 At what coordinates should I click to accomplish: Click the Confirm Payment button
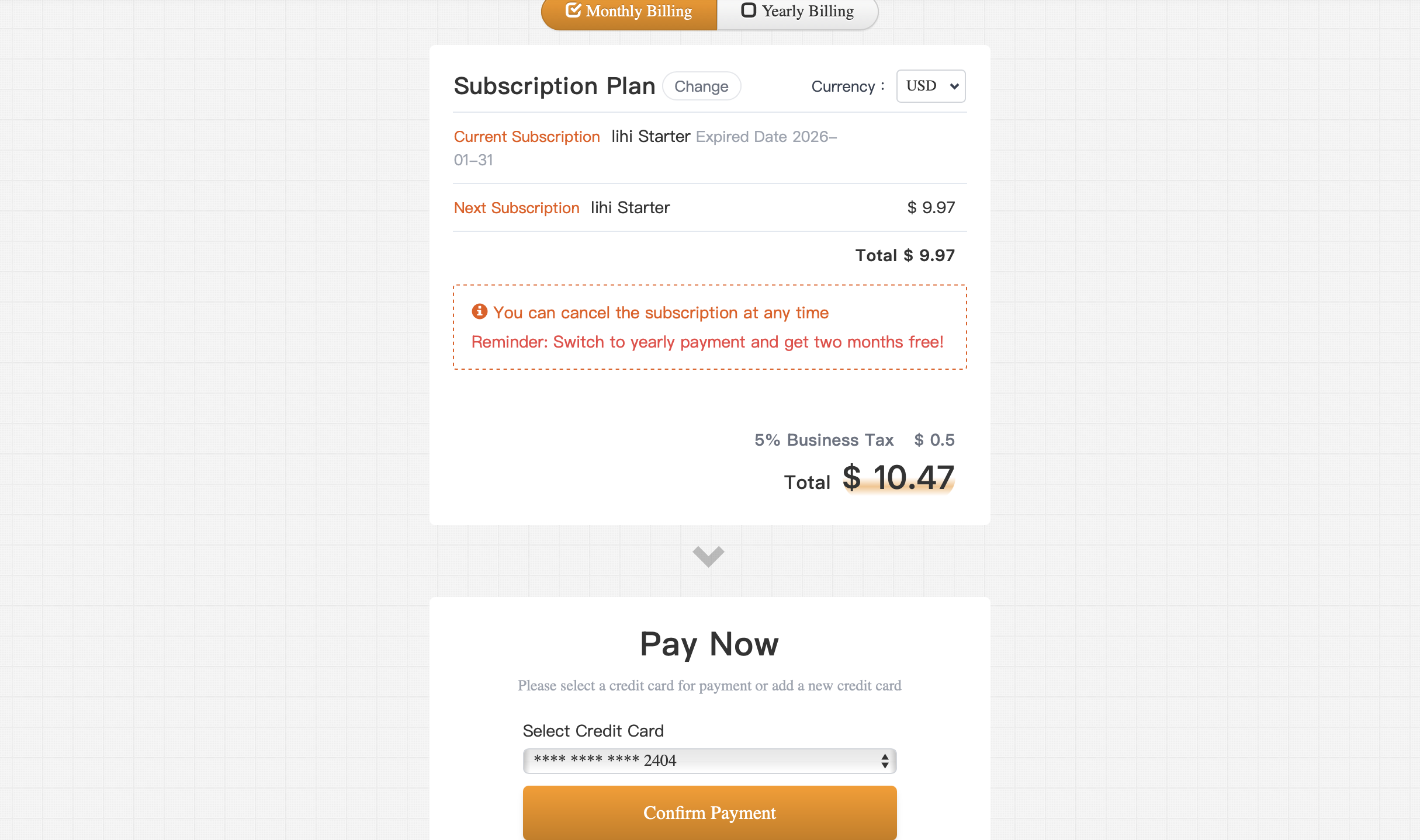click(709, 813)
